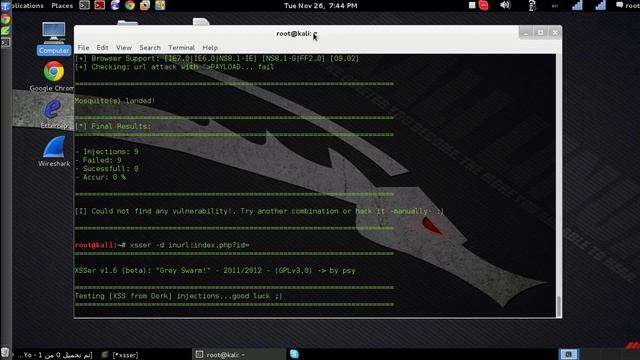Click the '[*] Final Results:' line
The image size is (640, 360).
(x=113, y=126)
